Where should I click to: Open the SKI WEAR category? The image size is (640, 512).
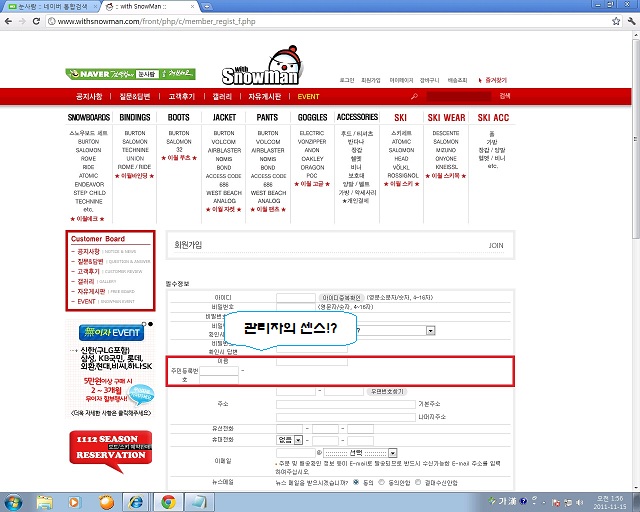pos(446,118)
